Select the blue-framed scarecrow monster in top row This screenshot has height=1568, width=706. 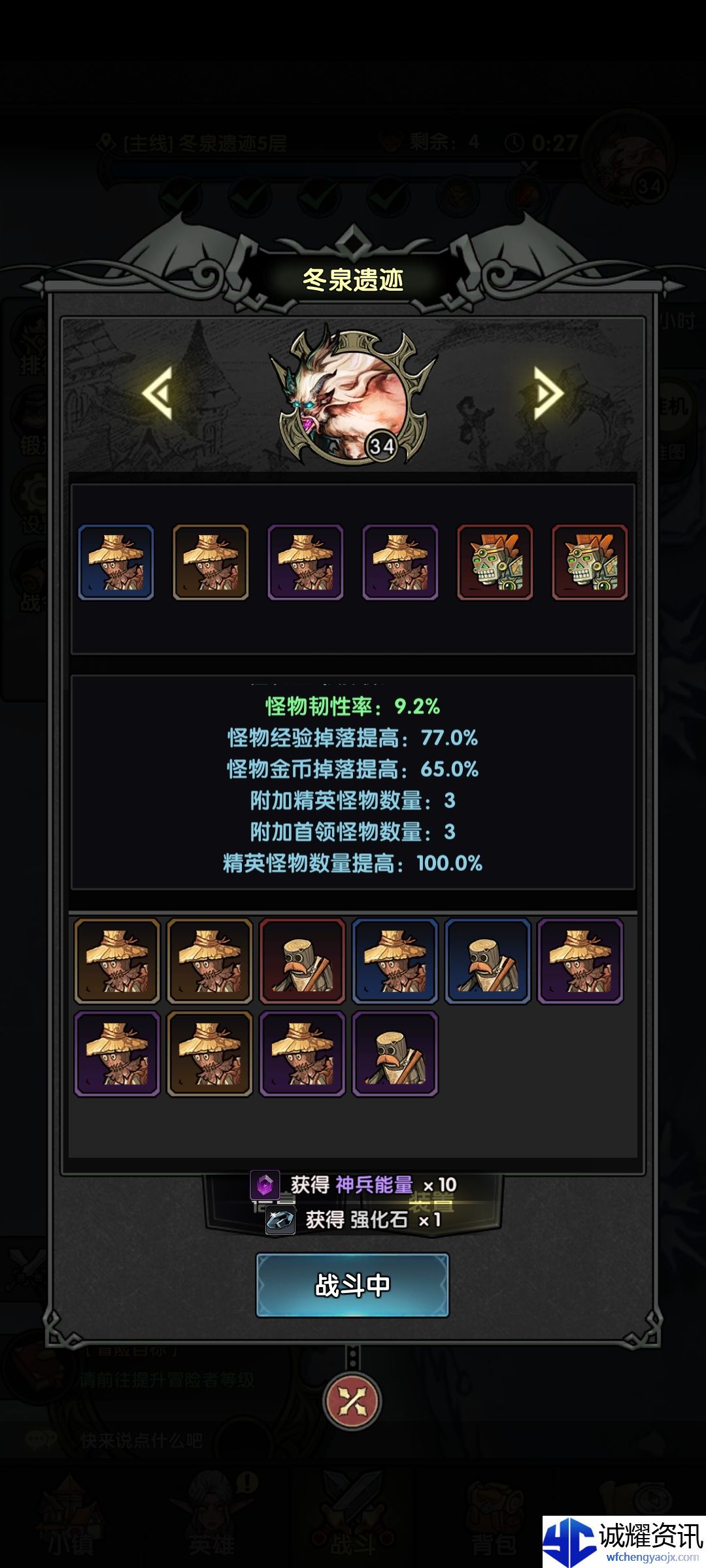(x=116, y=562)
